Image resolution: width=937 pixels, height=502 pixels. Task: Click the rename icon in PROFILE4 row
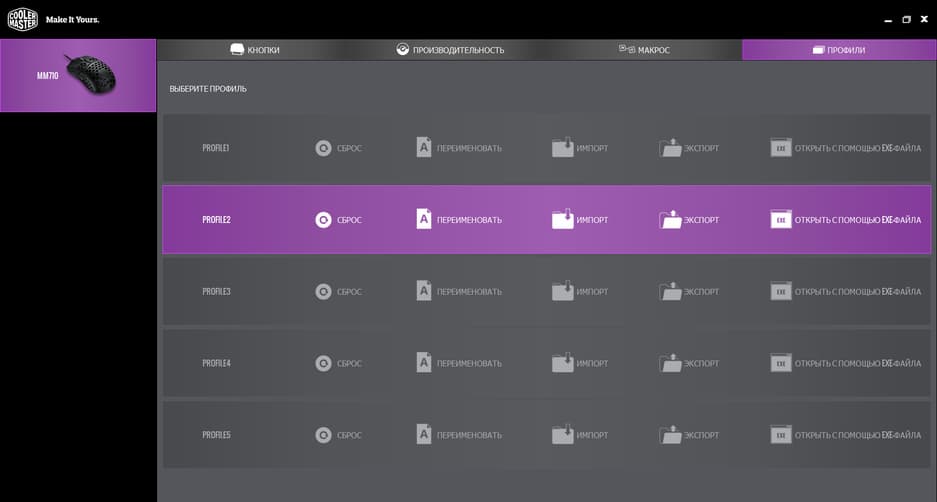[x=424, y=362]
